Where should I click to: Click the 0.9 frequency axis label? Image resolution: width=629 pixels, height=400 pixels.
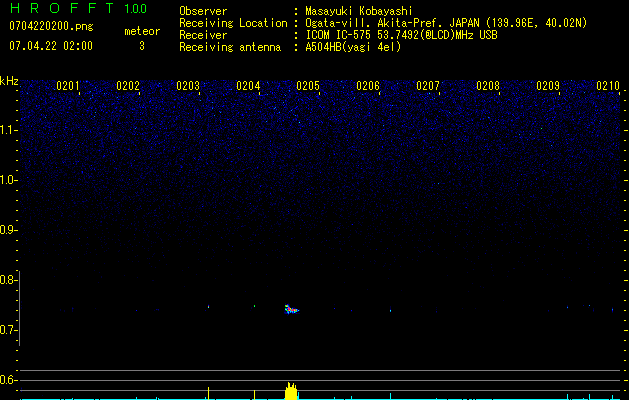click(x=9, y=230)
